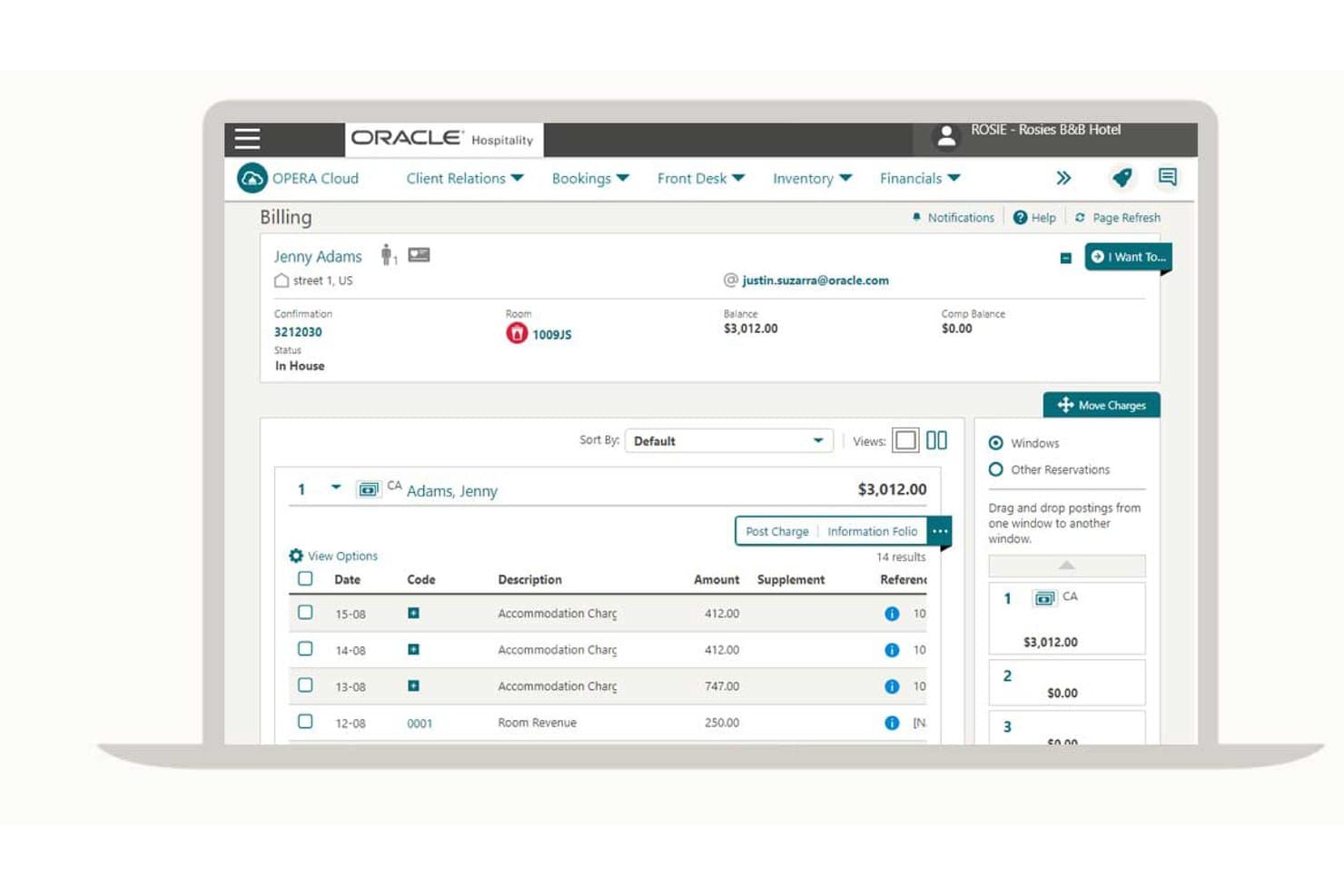
Task: Open the Front Desk menu
Action: coord(701,179)
